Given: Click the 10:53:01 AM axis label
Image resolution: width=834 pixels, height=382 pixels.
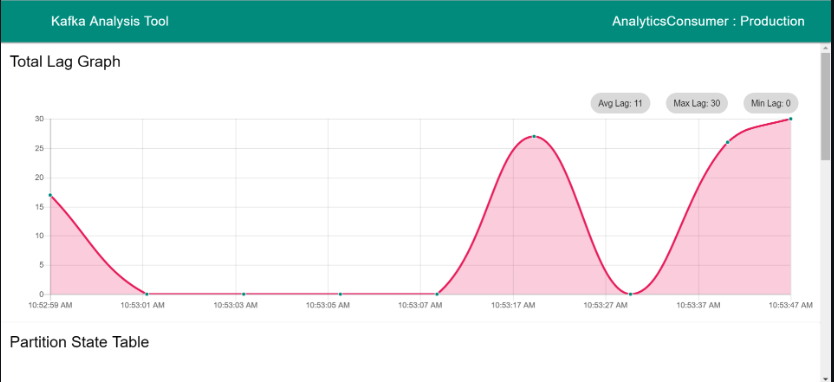Looking at the screenshot, I should point(143,305).
